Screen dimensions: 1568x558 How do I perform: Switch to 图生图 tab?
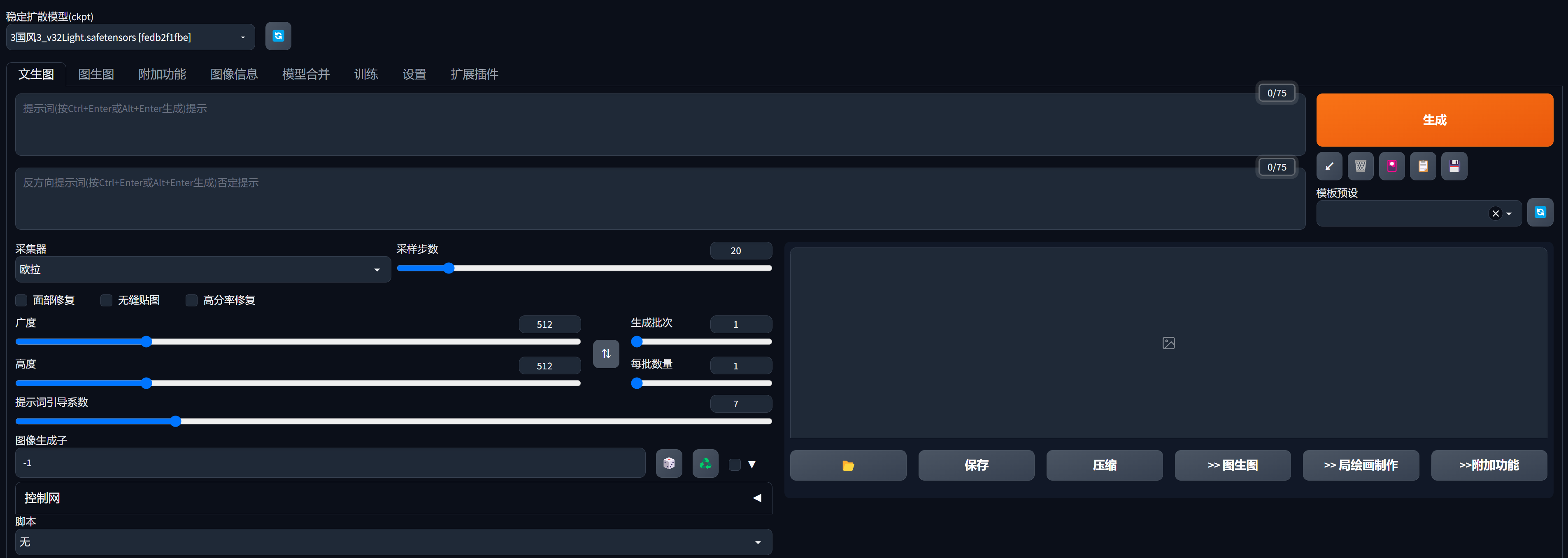coord(96,74)
